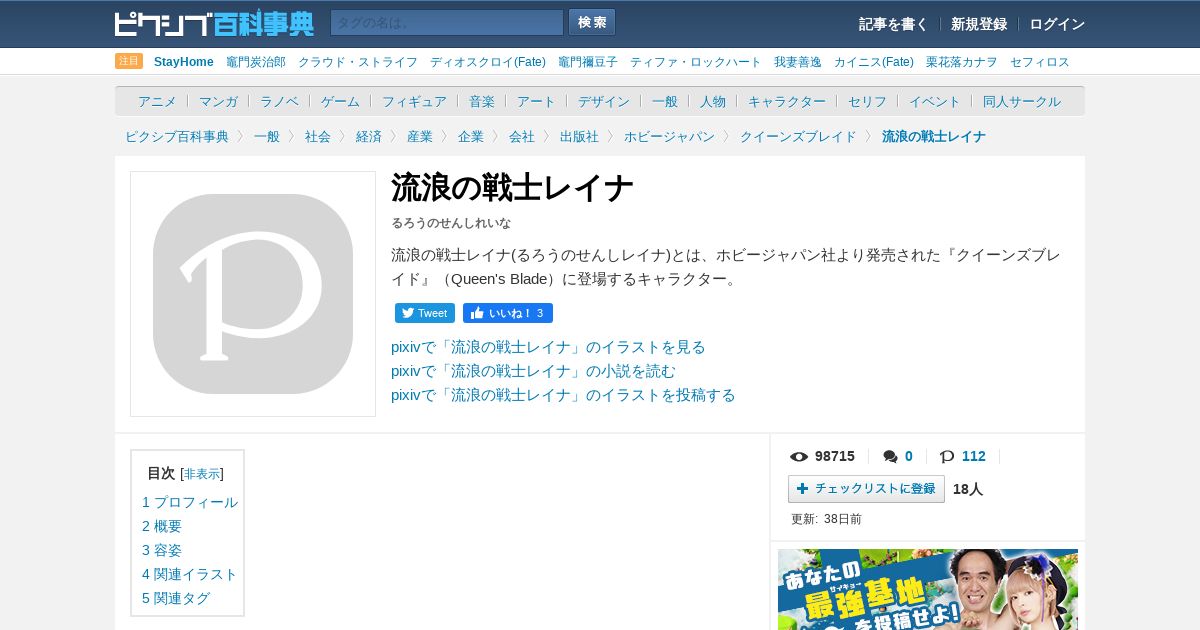
Task: Jump to 1 プロフィール section
Action: pyautogui.click(x=190, y=502)
